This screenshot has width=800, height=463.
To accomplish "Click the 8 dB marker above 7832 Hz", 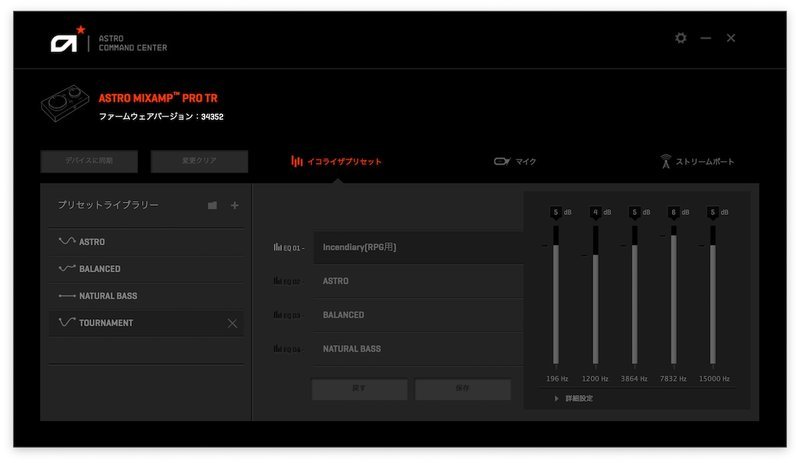I will pos(673,212).
